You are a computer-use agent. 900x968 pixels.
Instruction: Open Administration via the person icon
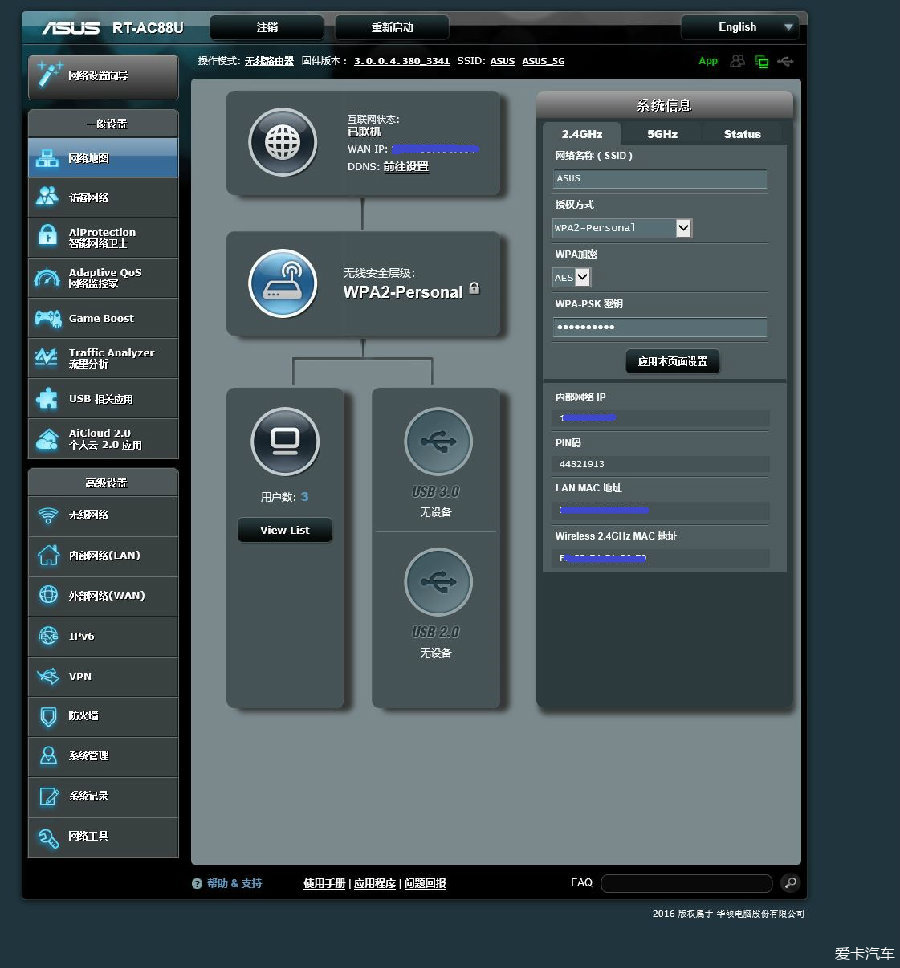pos(48,756)
